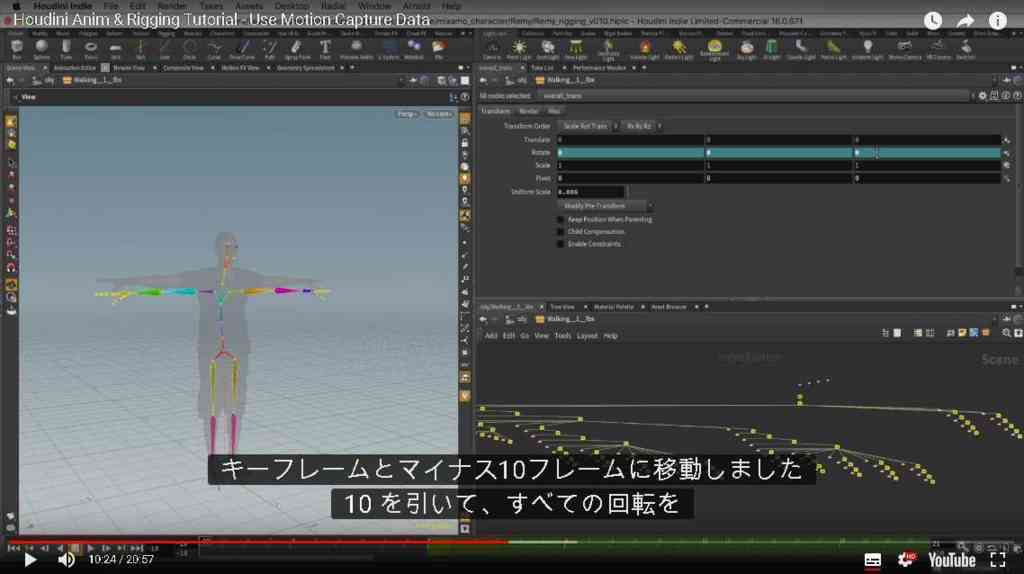This screenshot has height=574, width=1024.
Task: Select the Box shelf tool
Action: (x=17, y=48)
